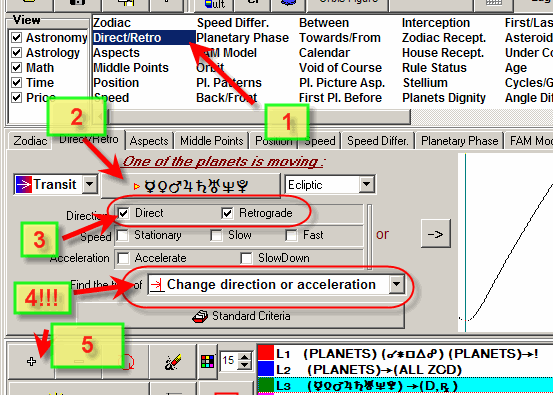Image resolution: width=553 pixels, height=395 pixels.
Task: Click the eraser clear icon button
Action: 173,362
